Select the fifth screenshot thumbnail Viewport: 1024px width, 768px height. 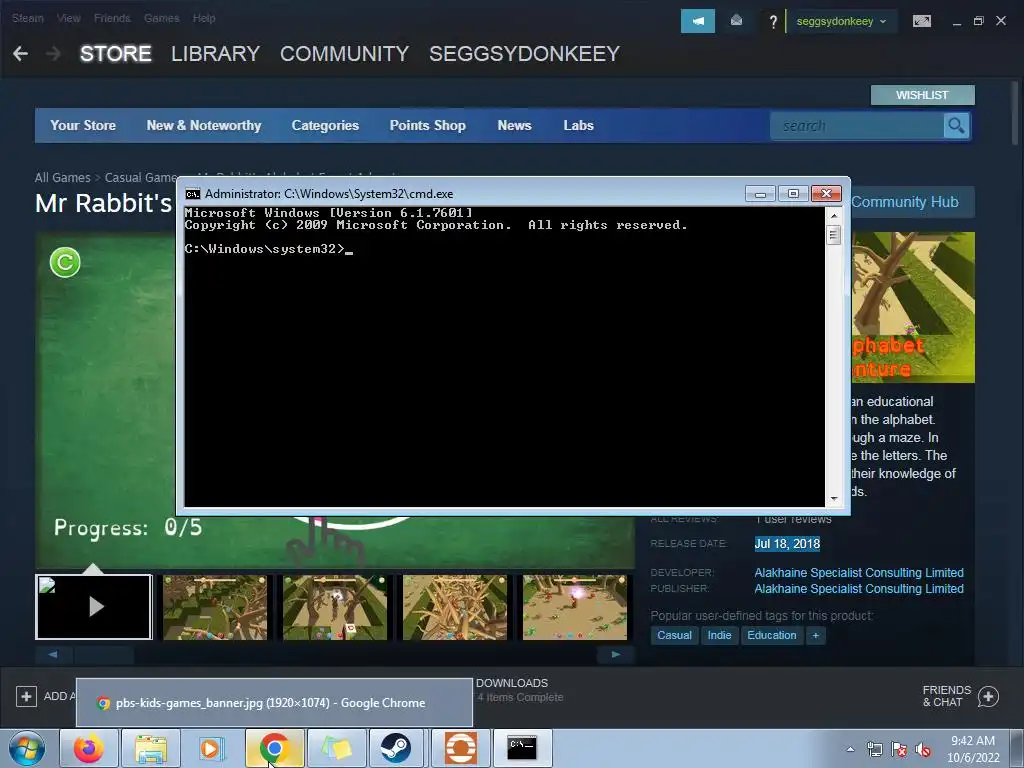coord(575,607)
